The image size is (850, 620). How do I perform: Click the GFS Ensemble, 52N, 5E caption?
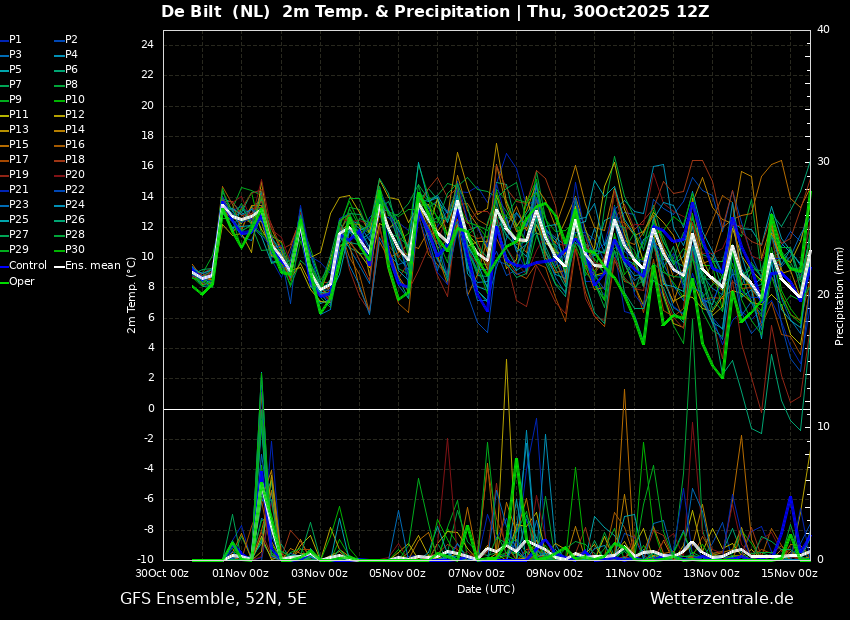213,599
